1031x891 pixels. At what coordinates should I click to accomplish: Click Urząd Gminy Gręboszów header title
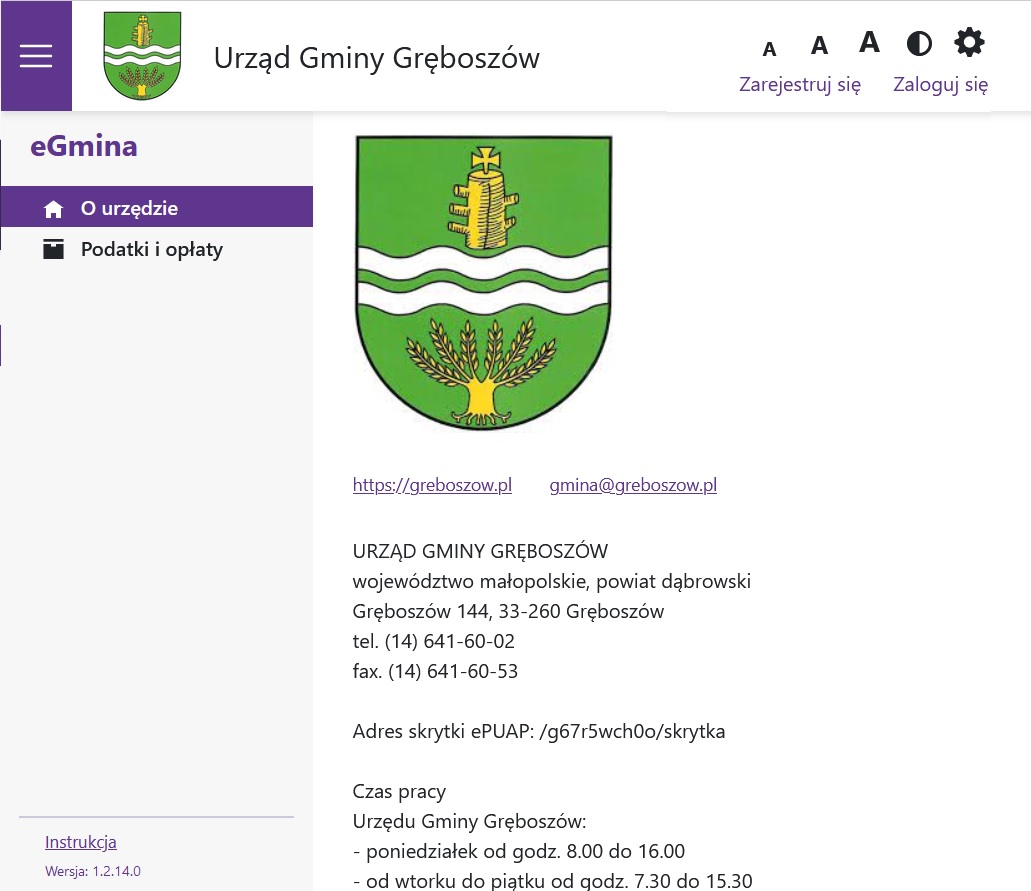377,58
